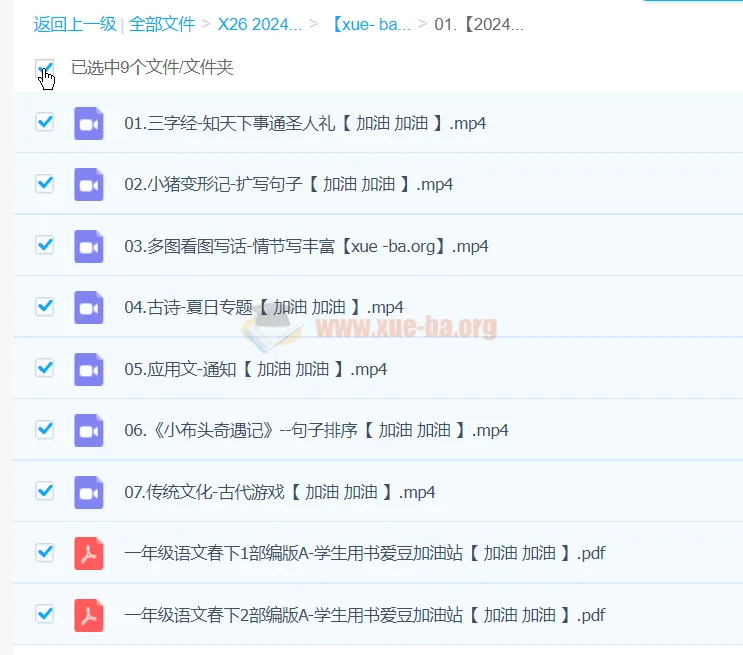This screenshot has height=655, width=743.
Task: Open the file name 04.古诗-夏日专题 .mp4
Action: [263, 307]
